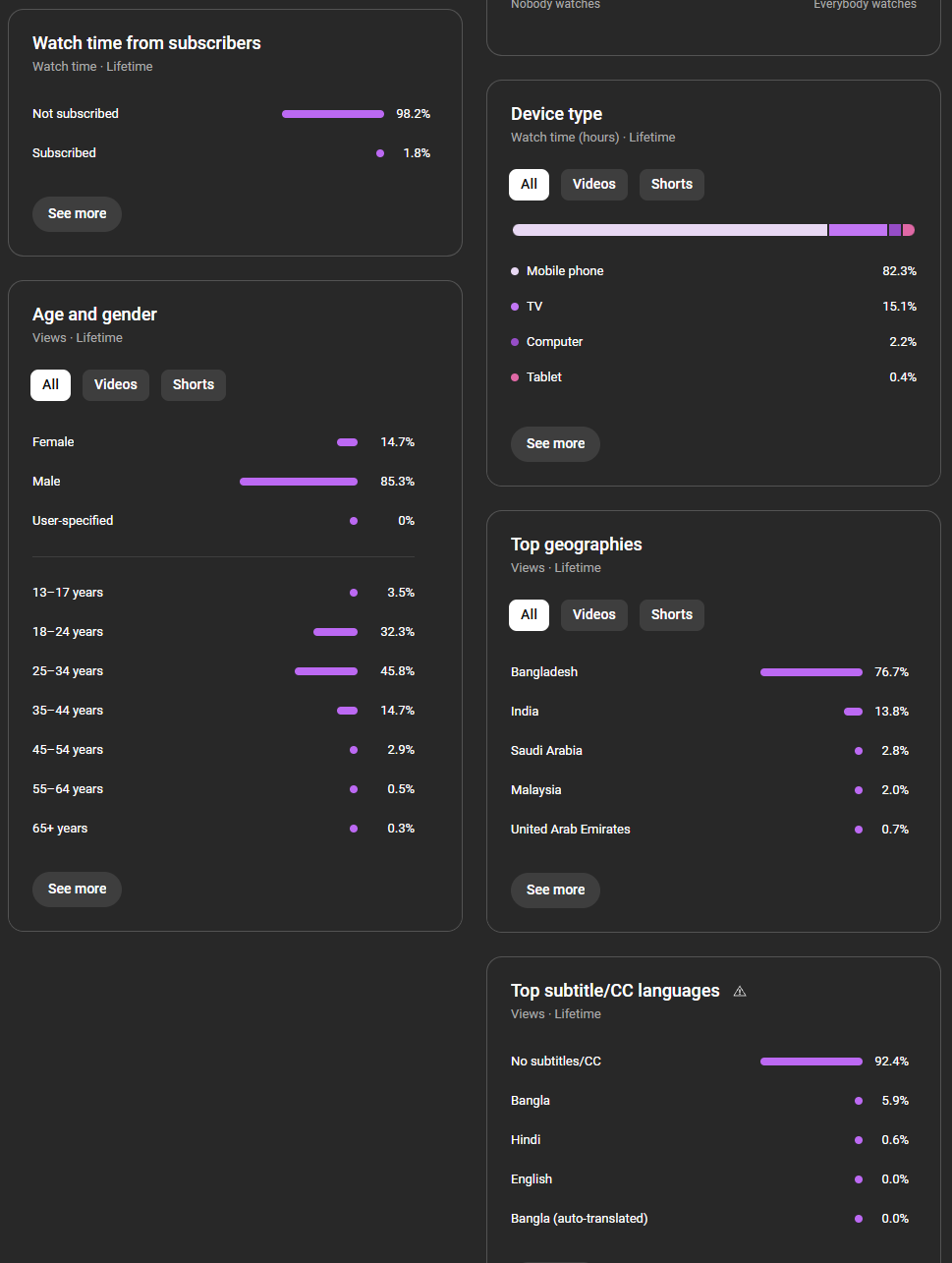Image resolution: width=952 pixels, height=1263 pixels.
Task: Select the Shorts tab in Age and gender
Action: (x=194, y=385)
